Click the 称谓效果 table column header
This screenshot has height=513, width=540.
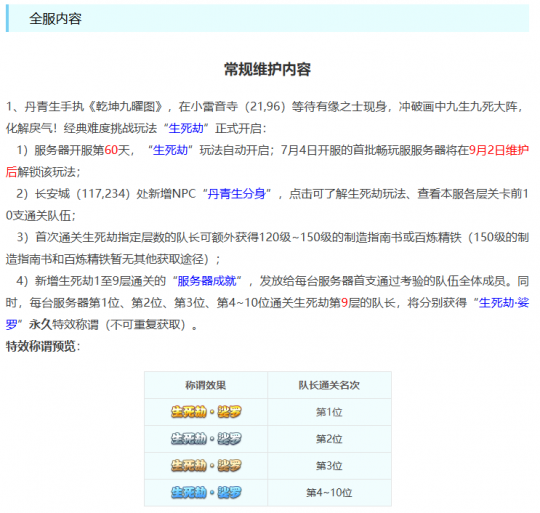(206, 385)
